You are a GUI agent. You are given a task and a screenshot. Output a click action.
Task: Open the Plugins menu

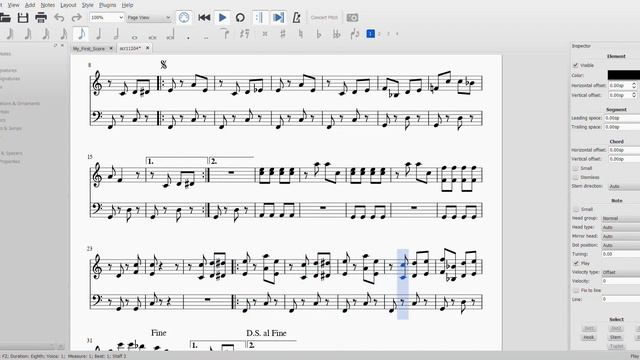[108, 5]
